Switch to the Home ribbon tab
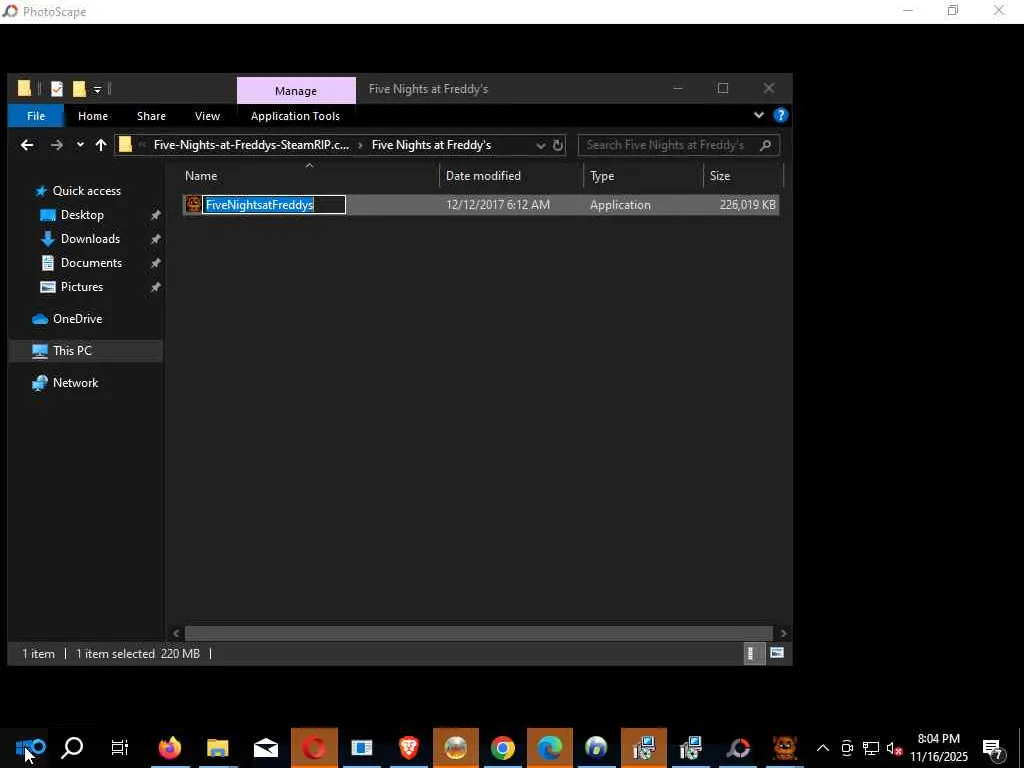The width and height of the screenshot is (1024, 768). coord(93,116)
